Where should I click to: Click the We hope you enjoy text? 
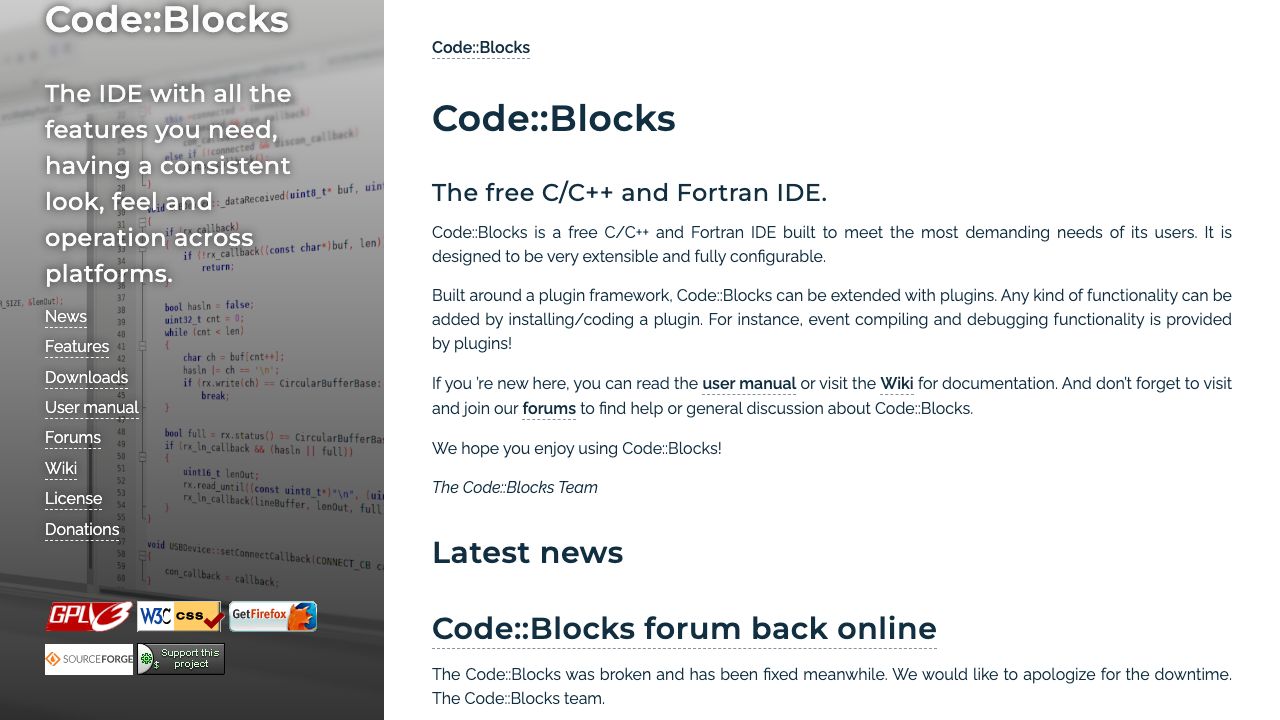577,449
